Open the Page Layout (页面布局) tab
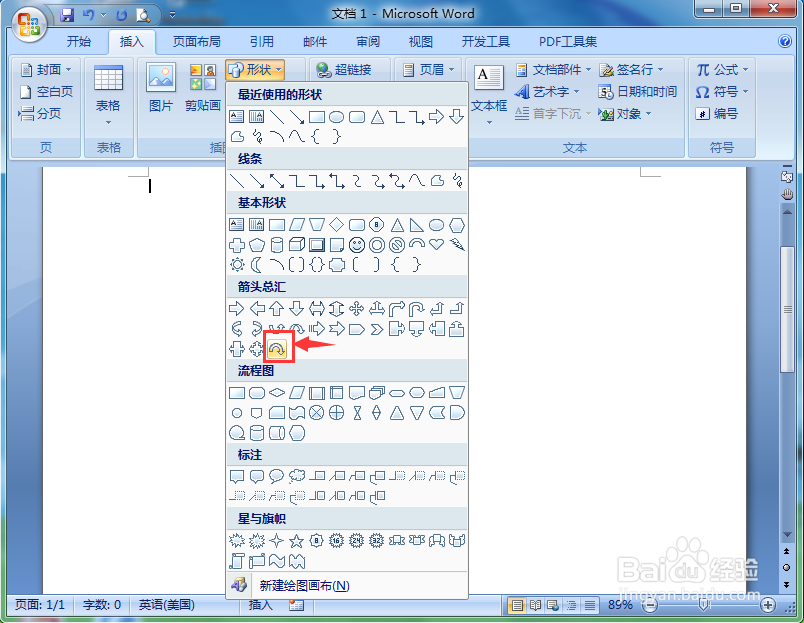The image size is (804, 623). point(196,42)
